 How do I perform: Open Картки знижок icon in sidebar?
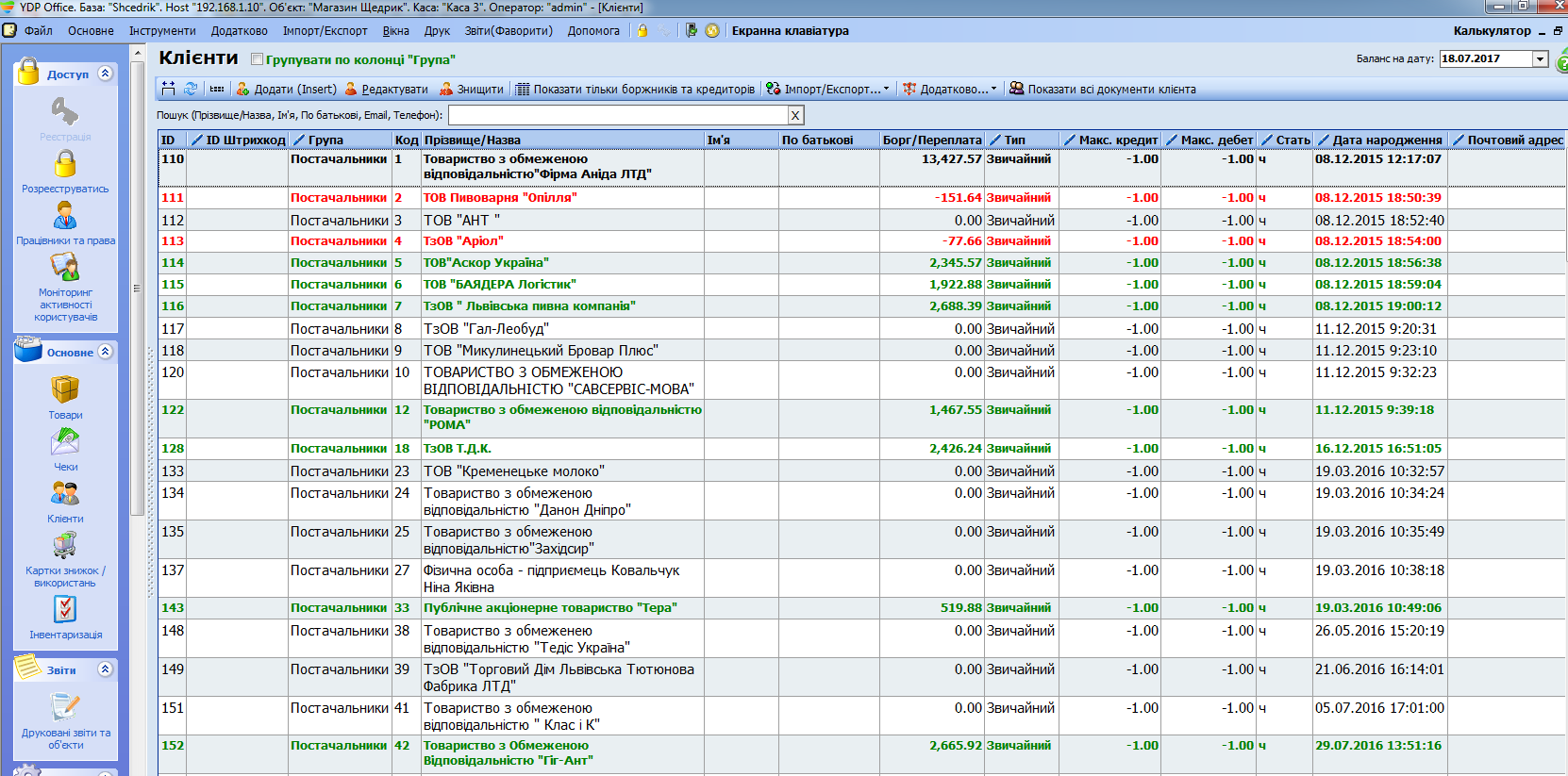(x=65, y=545)
